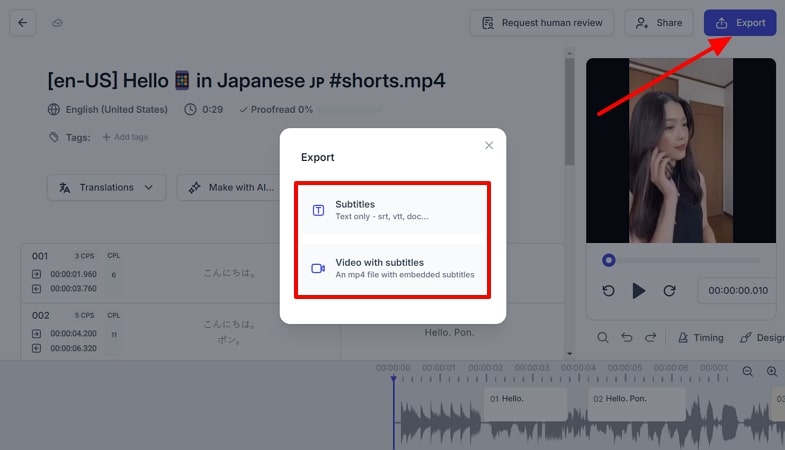Add tags to the video
The width and height of the screenshot is (785, 450).
[x=125, y=137]
